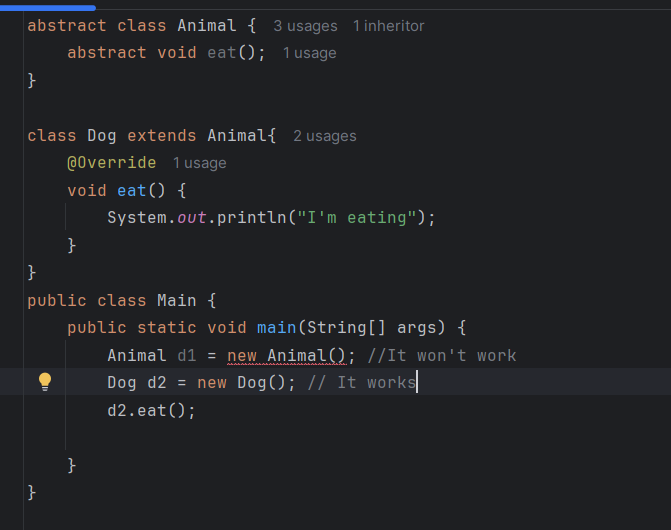
Task: Click the Main class name in declaration
Action: click(177, 300)
